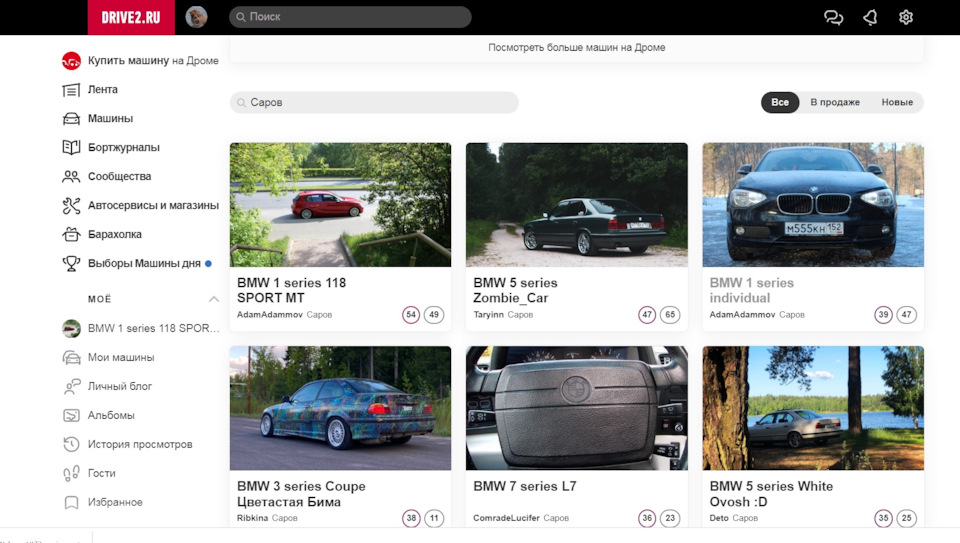Image resolution: width=960 pixels, height=543 pixels.
Task: Click the История просмотров clock icon
Action: (71, 444)
